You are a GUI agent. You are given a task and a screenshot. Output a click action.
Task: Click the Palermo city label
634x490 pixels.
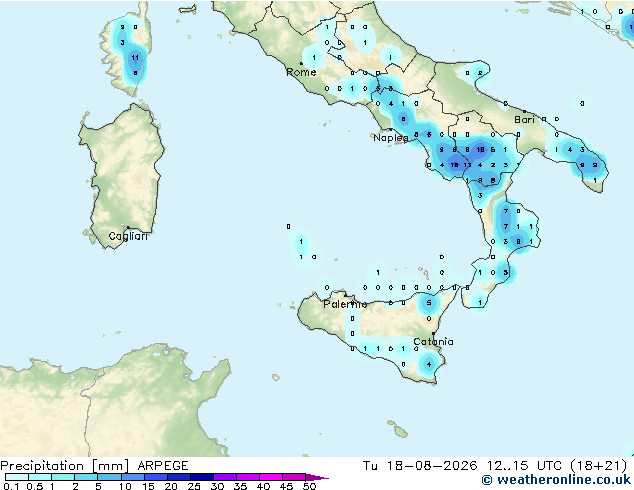click(345, 304)
